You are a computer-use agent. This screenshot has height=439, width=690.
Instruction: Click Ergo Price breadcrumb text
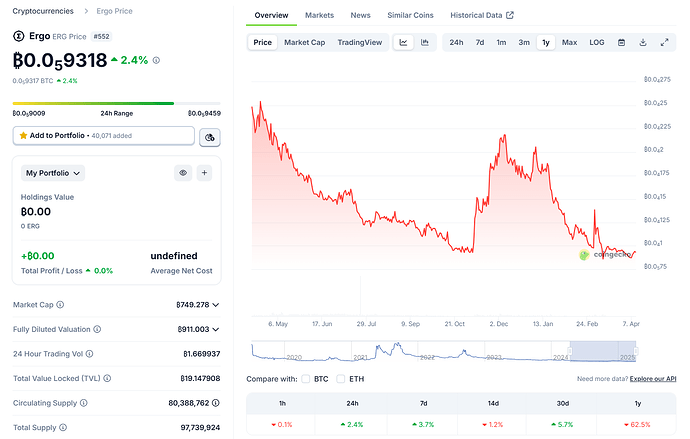[x=114, y=11]
